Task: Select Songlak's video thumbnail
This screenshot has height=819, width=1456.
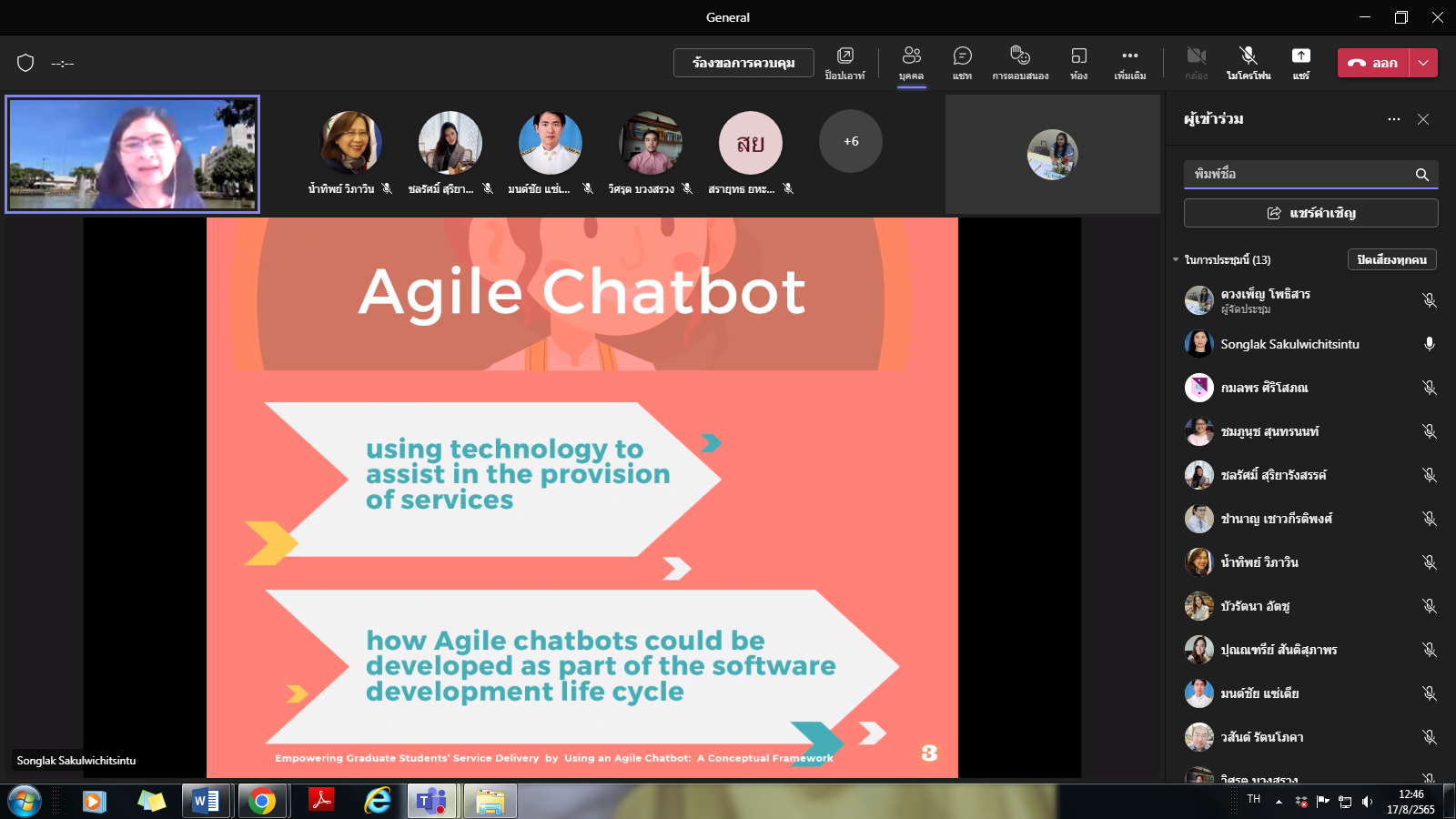Action: 133,155
